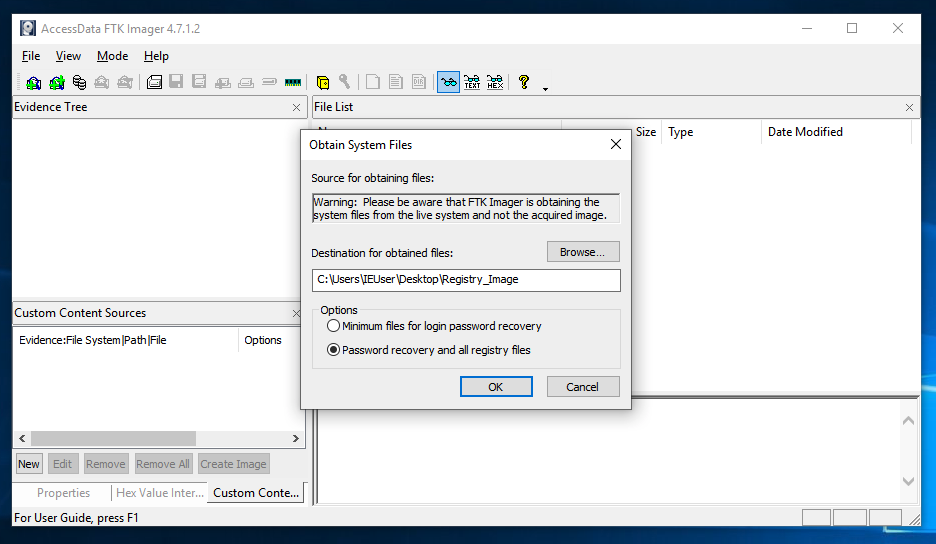Open the File menu
The height and width of the screenshot is (544, 936).
pyautogui.click(x=31, y=56)
